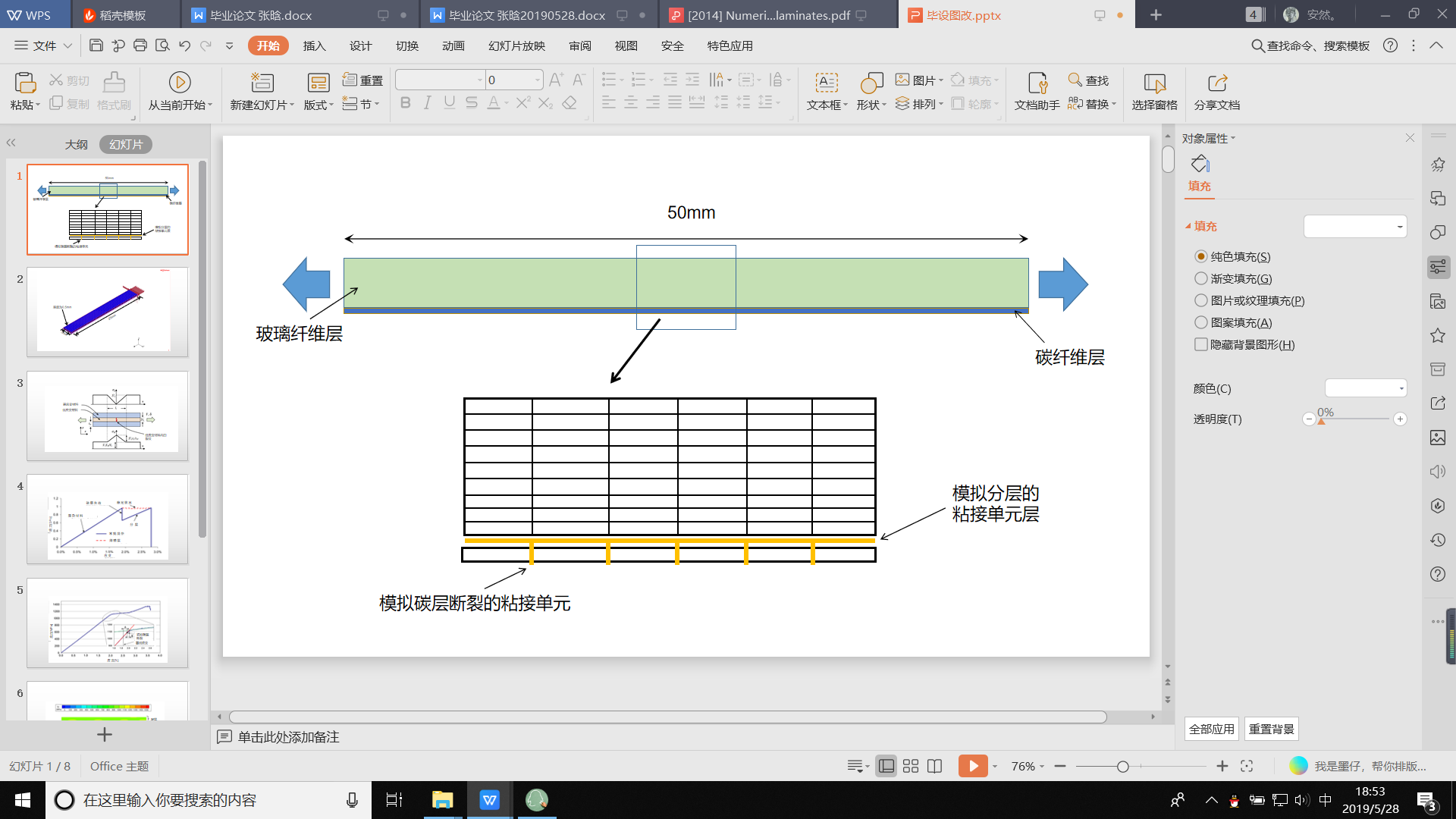
Task: Open the 文件 menu dropdown
Action: pos(44,45)
